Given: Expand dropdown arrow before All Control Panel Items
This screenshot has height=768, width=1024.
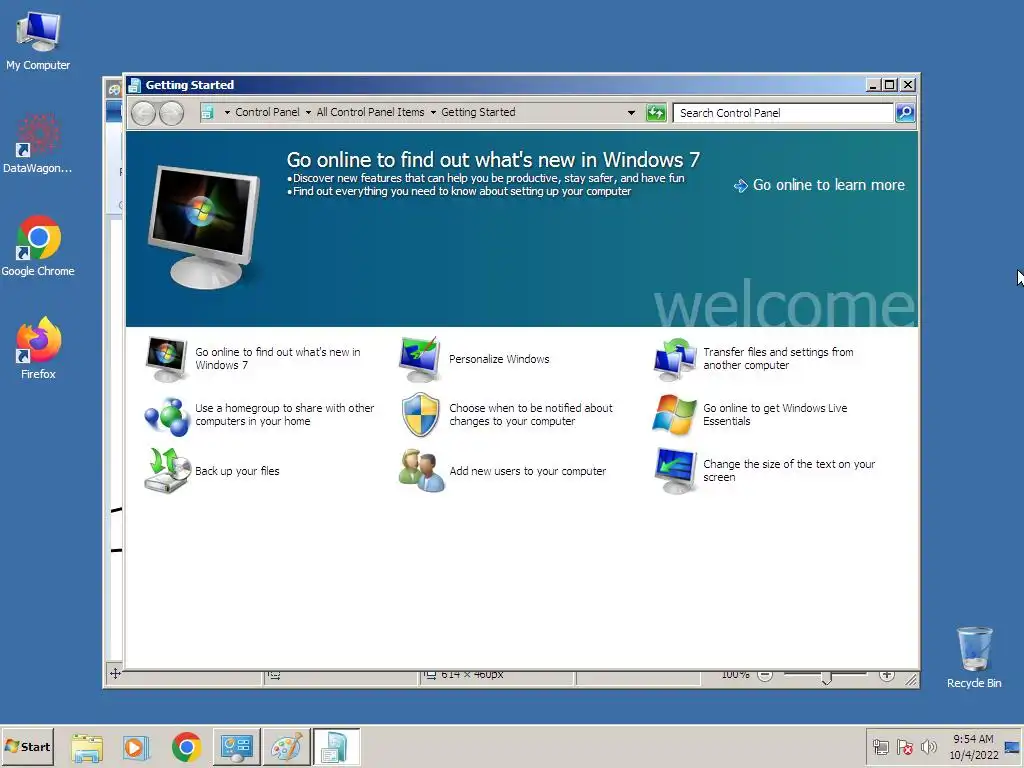Looking at the screenshot, I should tap(308, 113).
